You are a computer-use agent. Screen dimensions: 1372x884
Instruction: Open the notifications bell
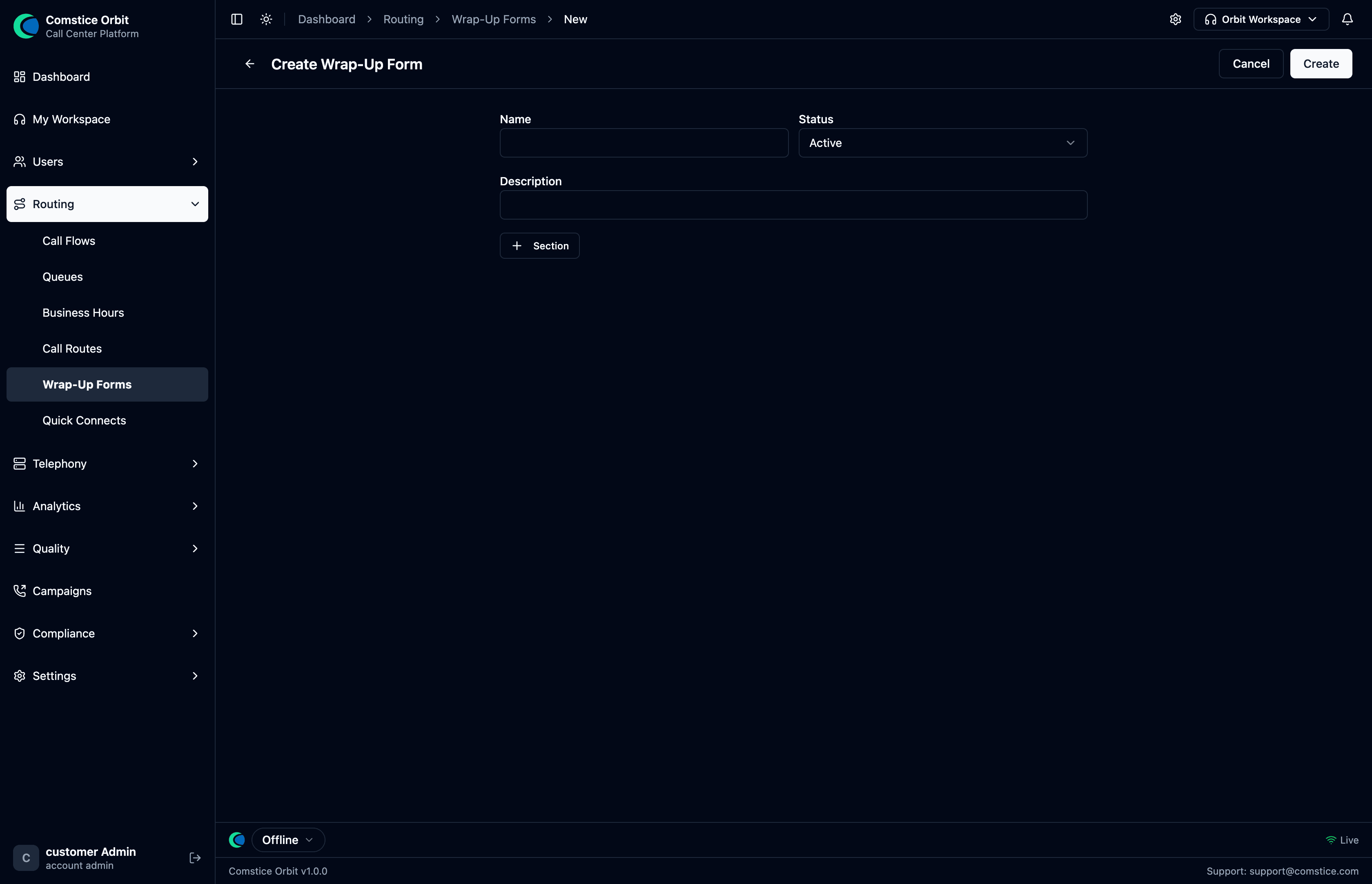[x=1347, y=20]
